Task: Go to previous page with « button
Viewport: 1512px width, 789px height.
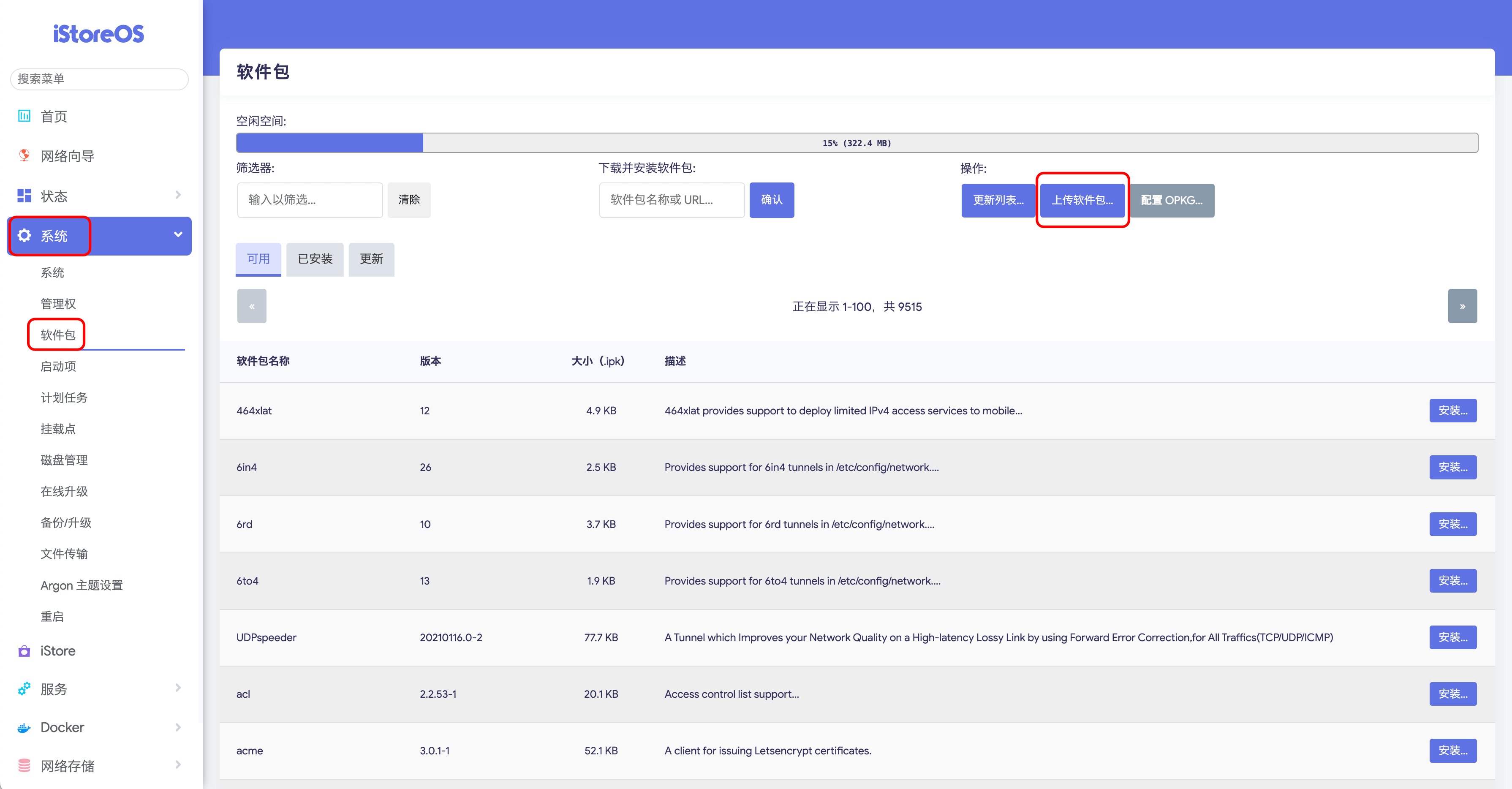Action: pyautogui.click(x=252, y=306)
